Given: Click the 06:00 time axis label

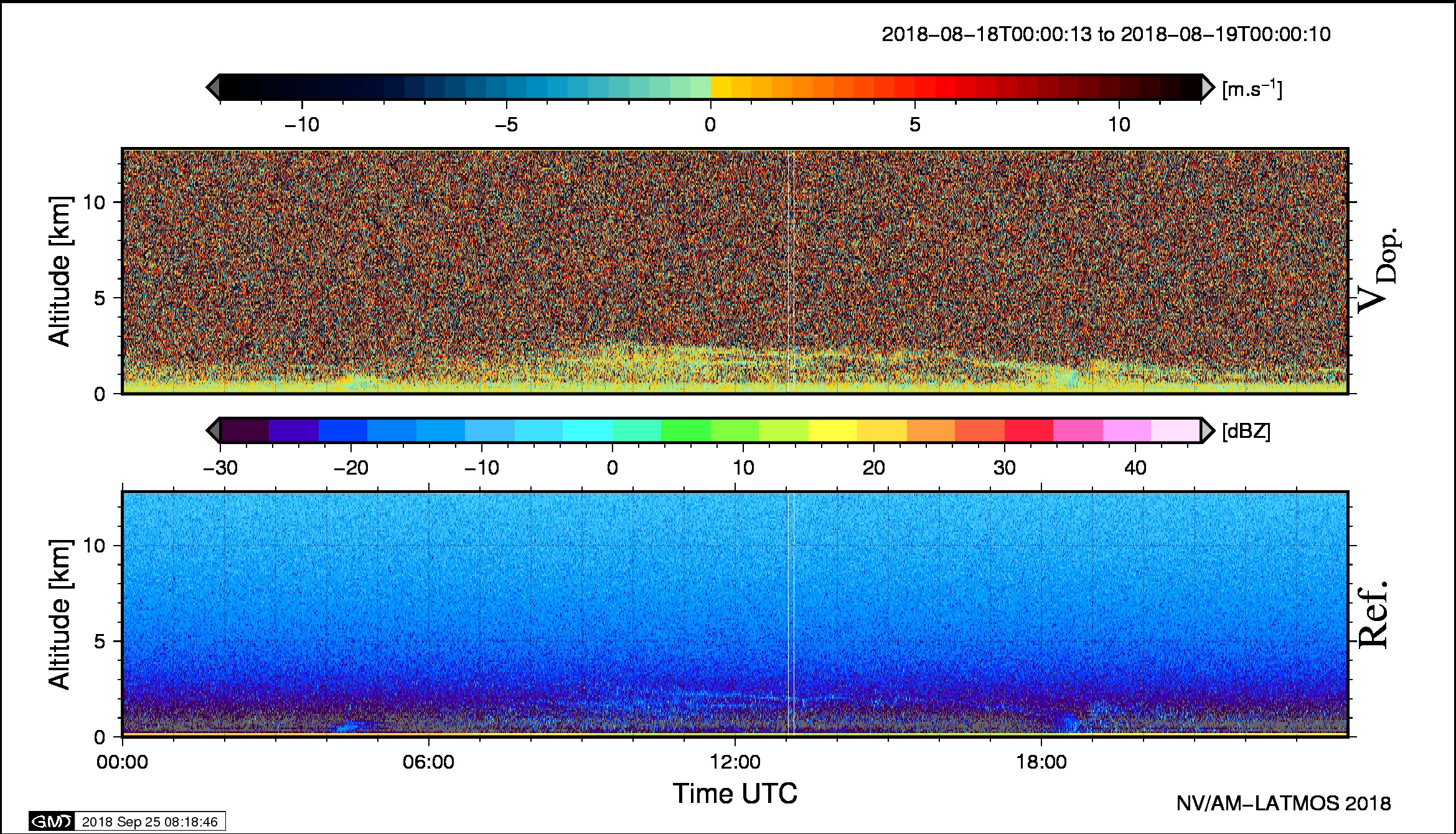Looking at the screenshot, I should click(428, 762).
